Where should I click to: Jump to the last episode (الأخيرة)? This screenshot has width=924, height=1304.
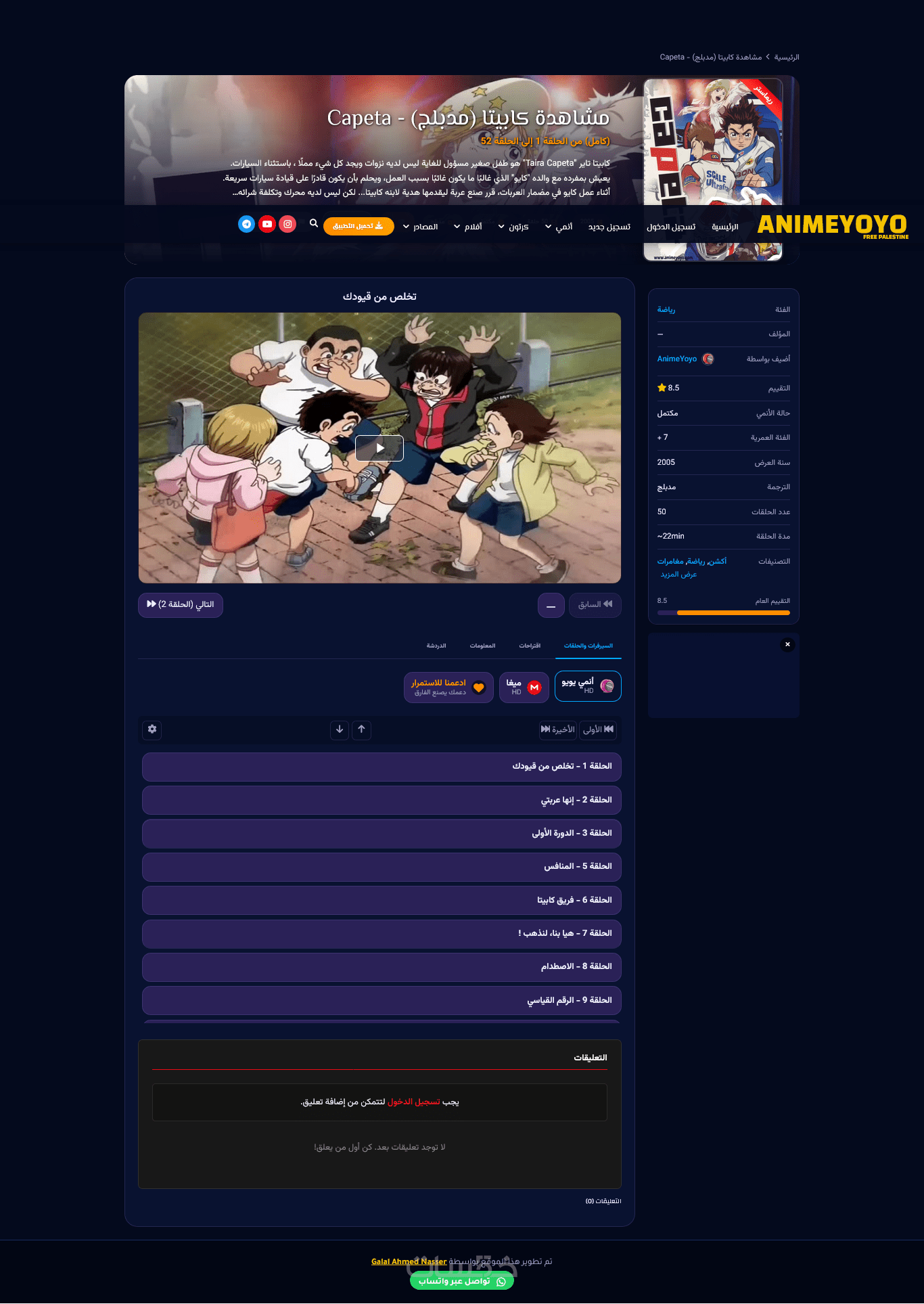click(558, 729)
